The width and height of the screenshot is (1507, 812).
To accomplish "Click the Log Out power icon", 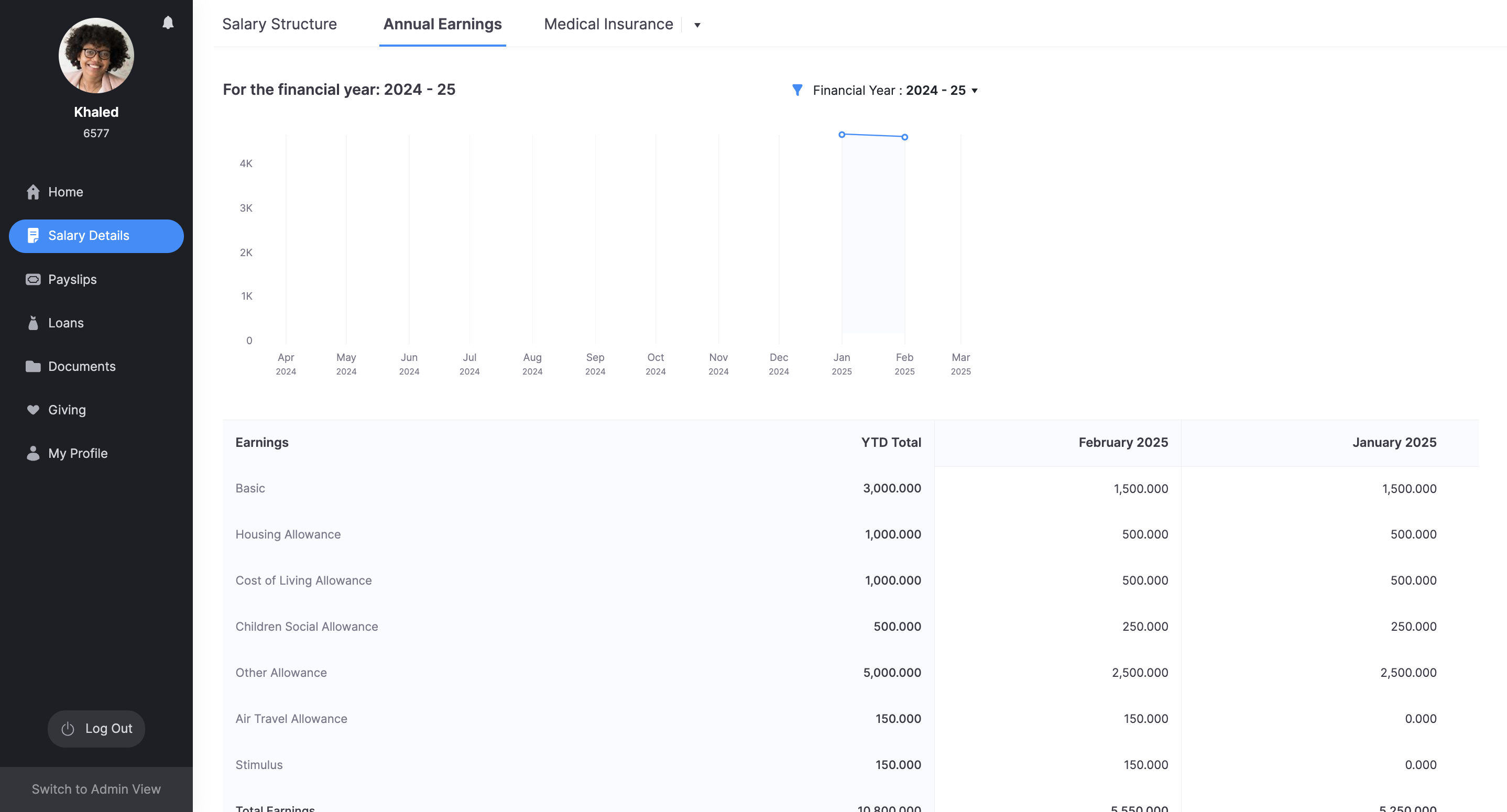I will [x=68, y=728].
